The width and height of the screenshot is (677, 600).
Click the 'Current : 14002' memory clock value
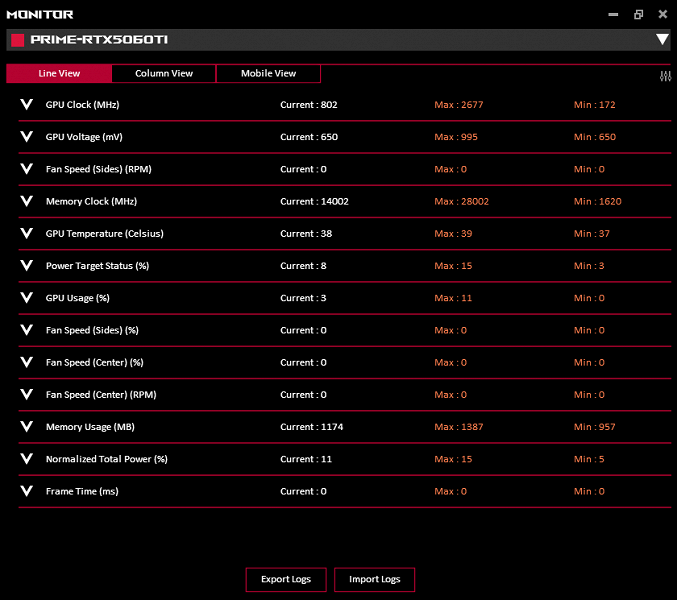tap(314, 202)
